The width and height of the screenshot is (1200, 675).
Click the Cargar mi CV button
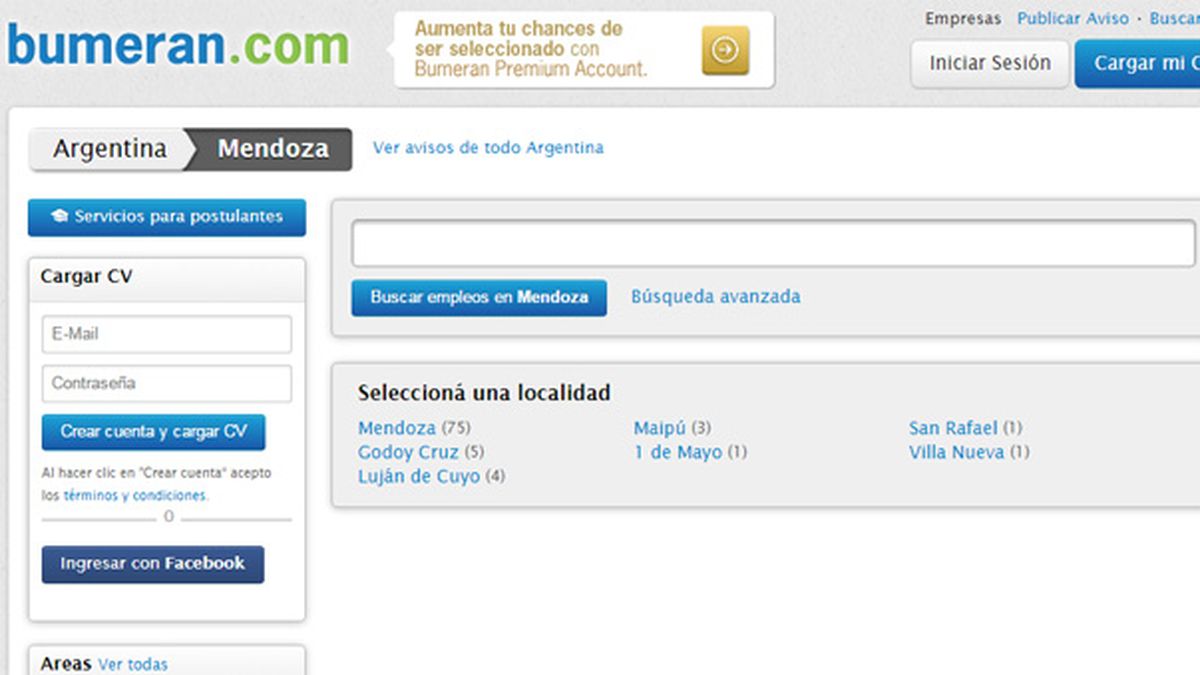click(1138, 63)
